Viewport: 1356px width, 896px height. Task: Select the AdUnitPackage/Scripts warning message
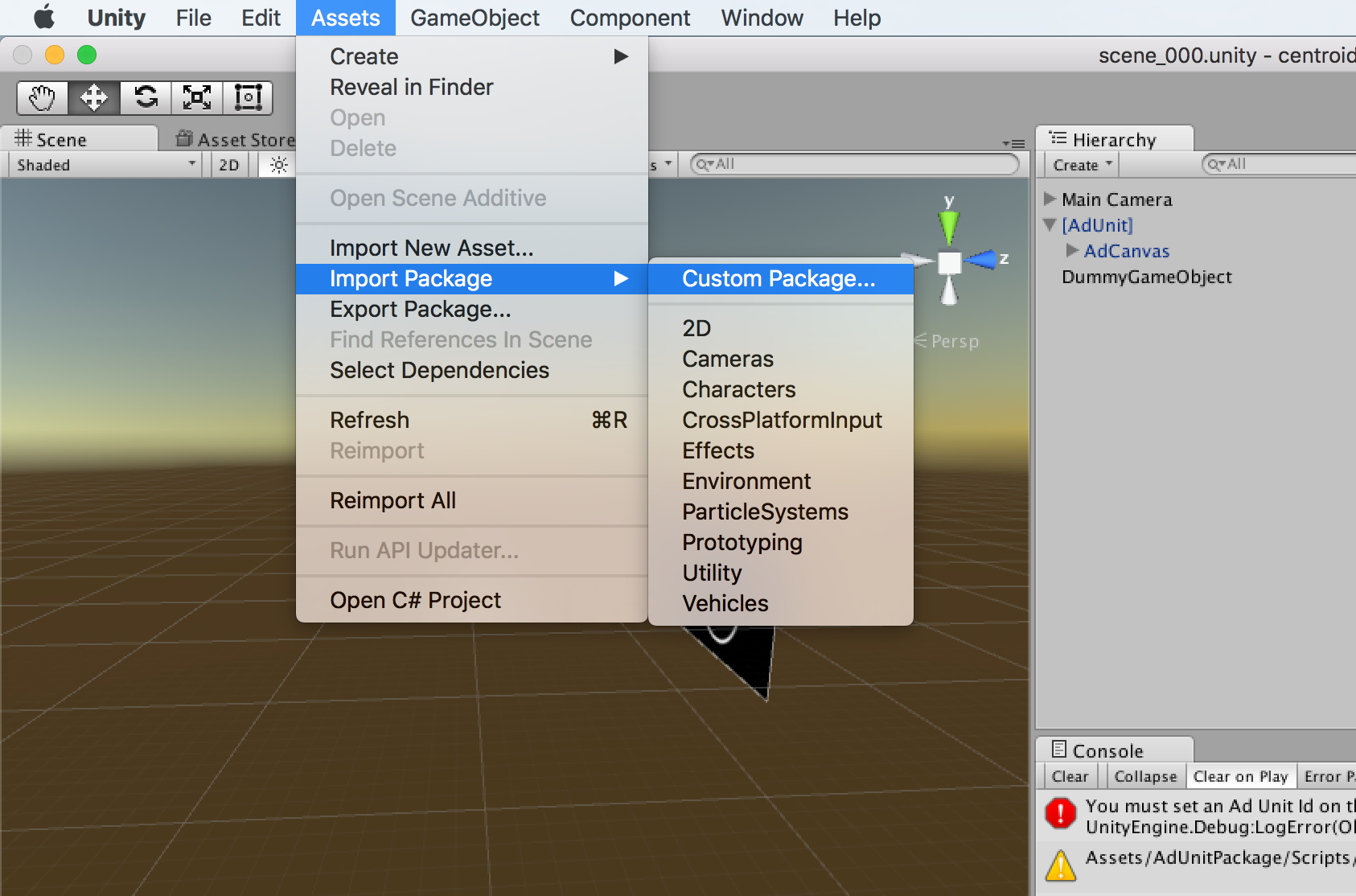tap(1197, 867)
